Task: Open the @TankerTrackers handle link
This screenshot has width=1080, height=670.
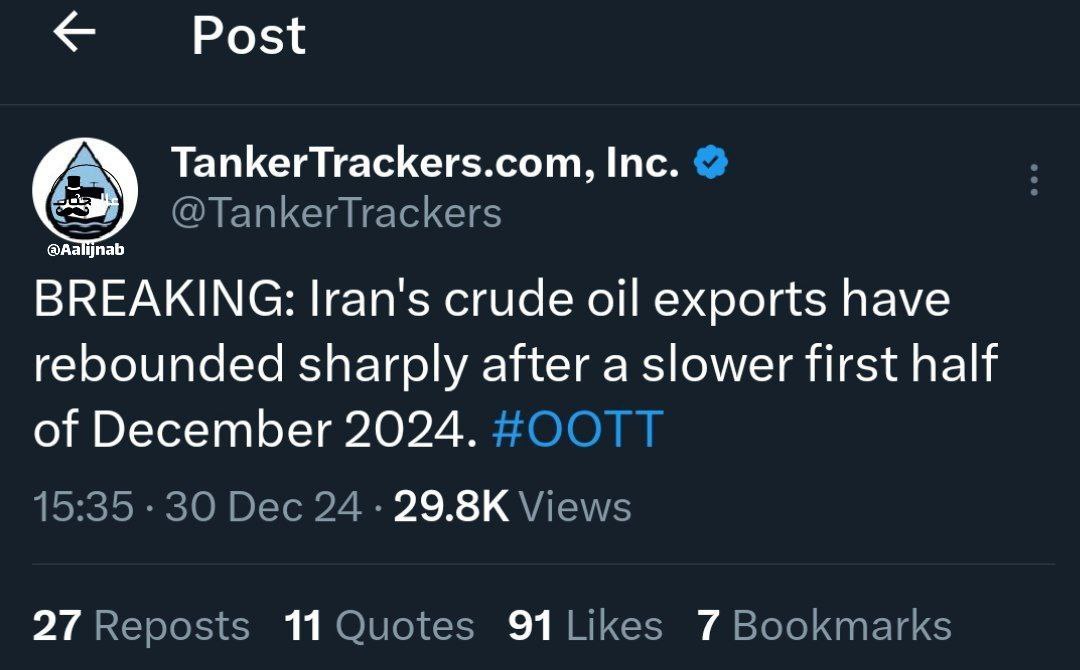Action: [336, 212]
